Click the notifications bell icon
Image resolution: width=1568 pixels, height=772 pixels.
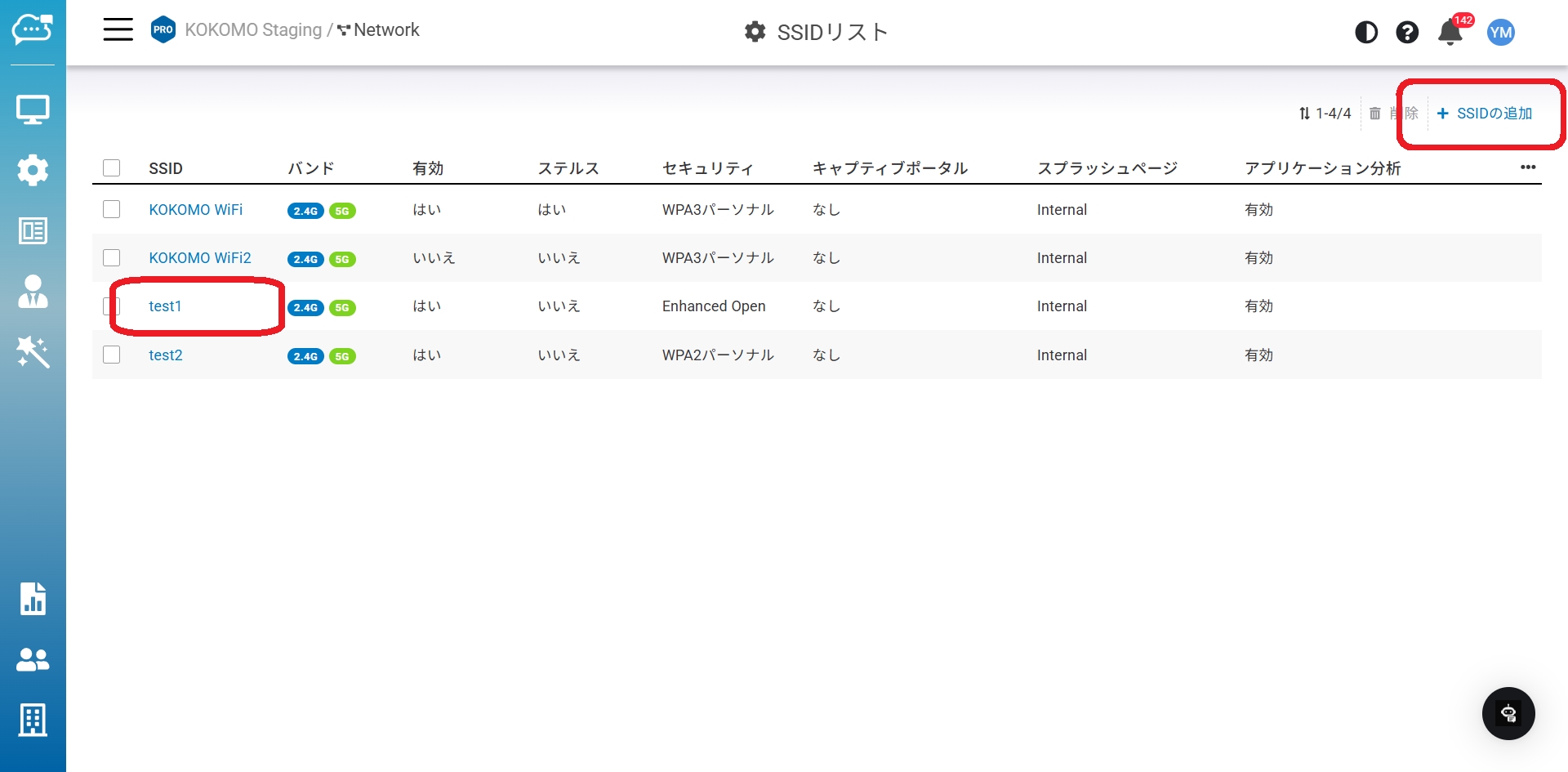[1450, 33]
